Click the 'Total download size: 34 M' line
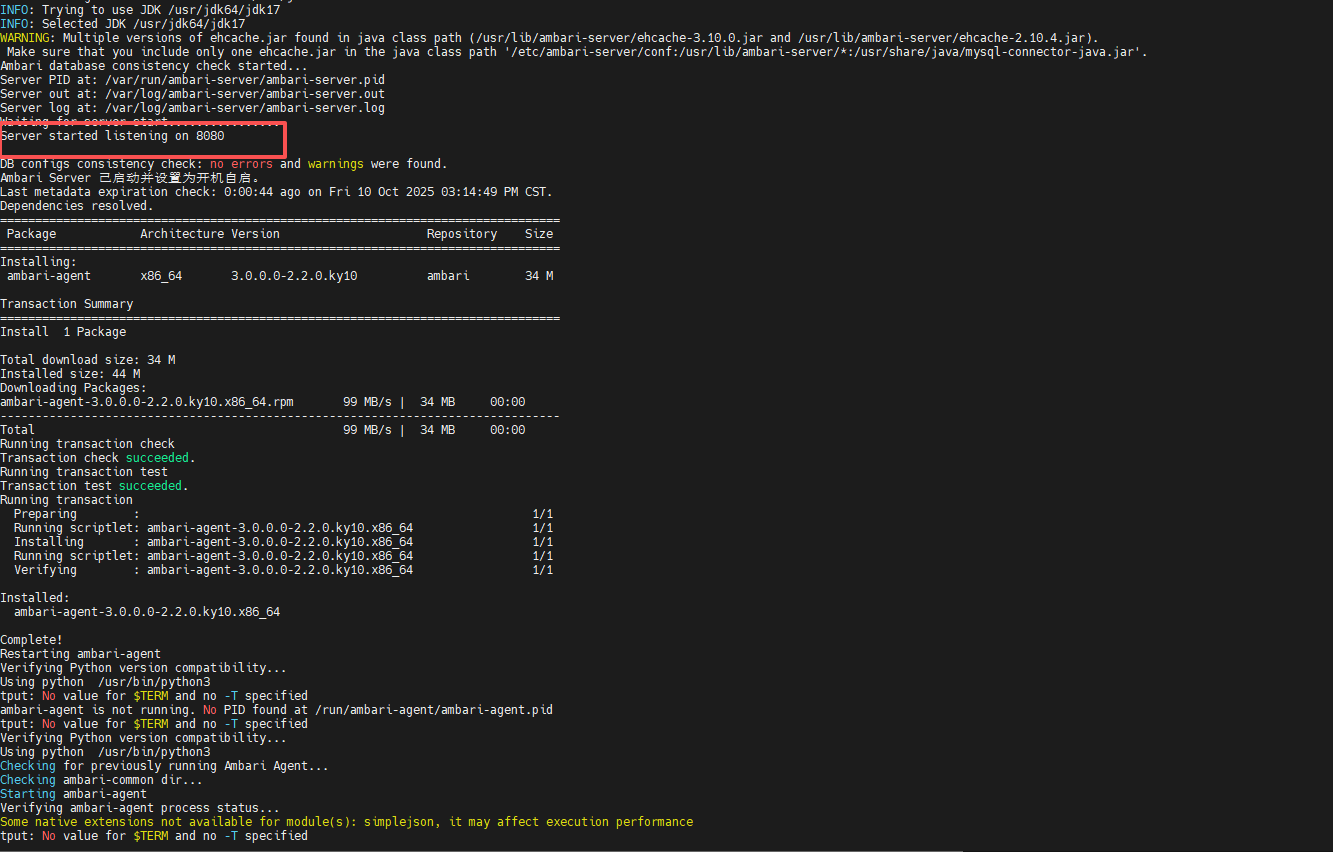1333x852 pixels. (x=87, y=360)
